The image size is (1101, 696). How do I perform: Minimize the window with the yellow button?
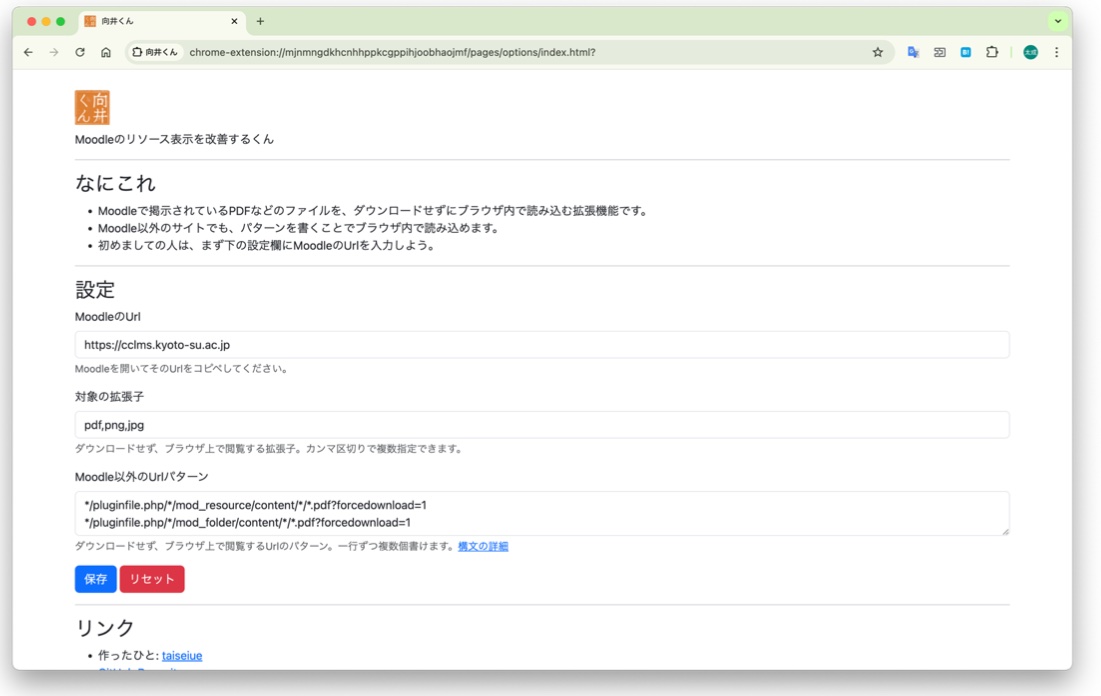click(x=46, y=21)
